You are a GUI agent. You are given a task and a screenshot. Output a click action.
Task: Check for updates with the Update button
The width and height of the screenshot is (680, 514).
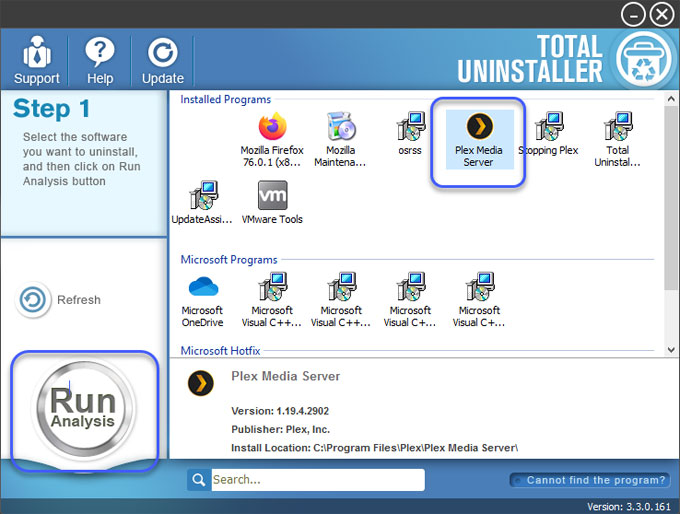(163, 60)
